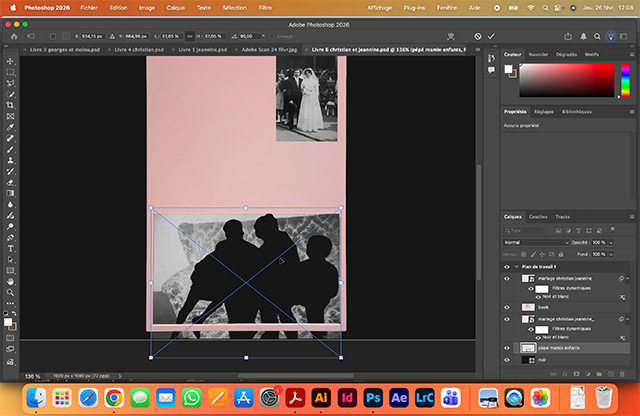The width and height of the screenshot is (640, 416).
Task: Hide the second 'mariage christian jeannine_' layer
Action: (507, 319)
